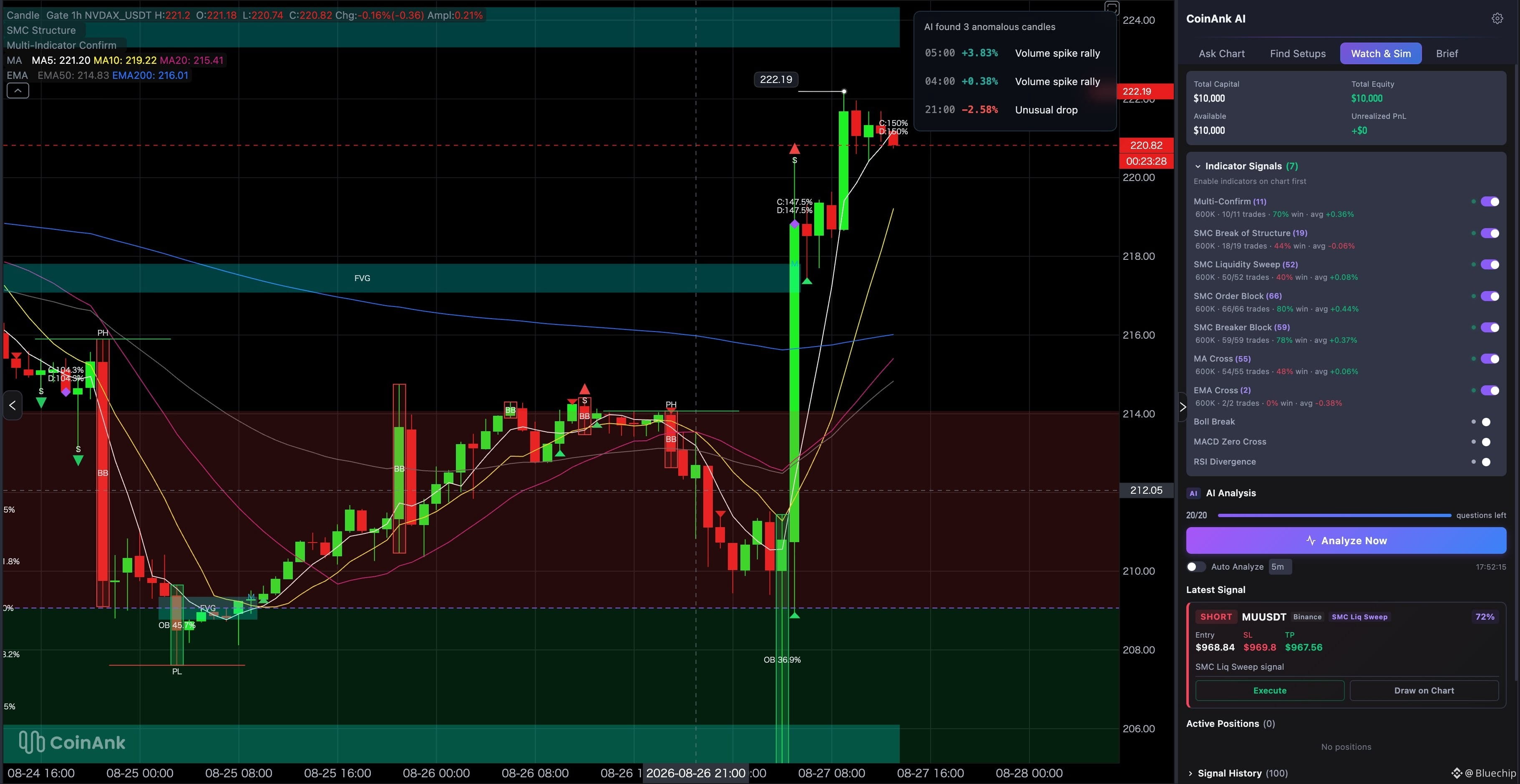Expand the Signal History section
Screen dimensions: 1520x784
1190,774
